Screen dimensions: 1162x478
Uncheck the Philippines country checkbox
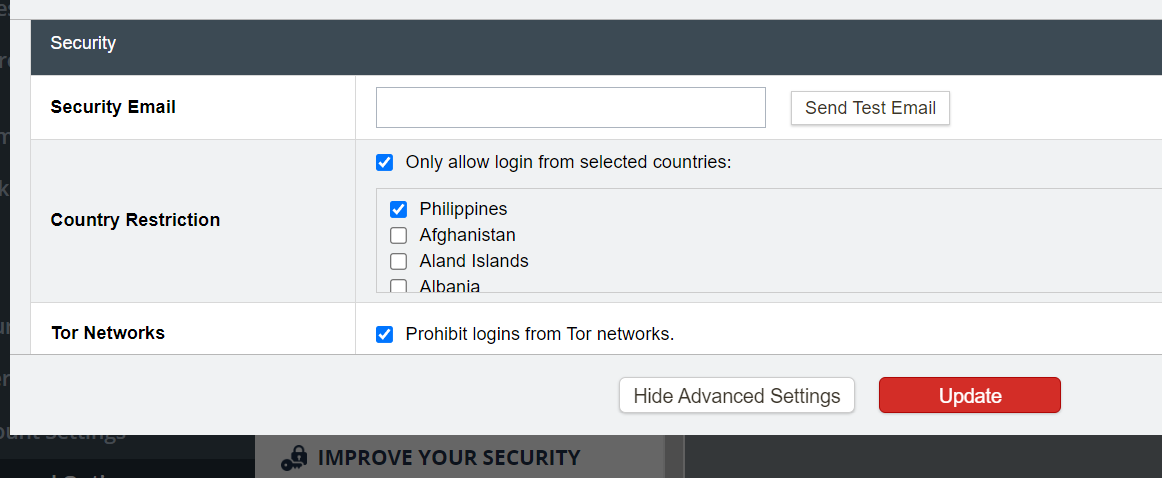[398, 209]
